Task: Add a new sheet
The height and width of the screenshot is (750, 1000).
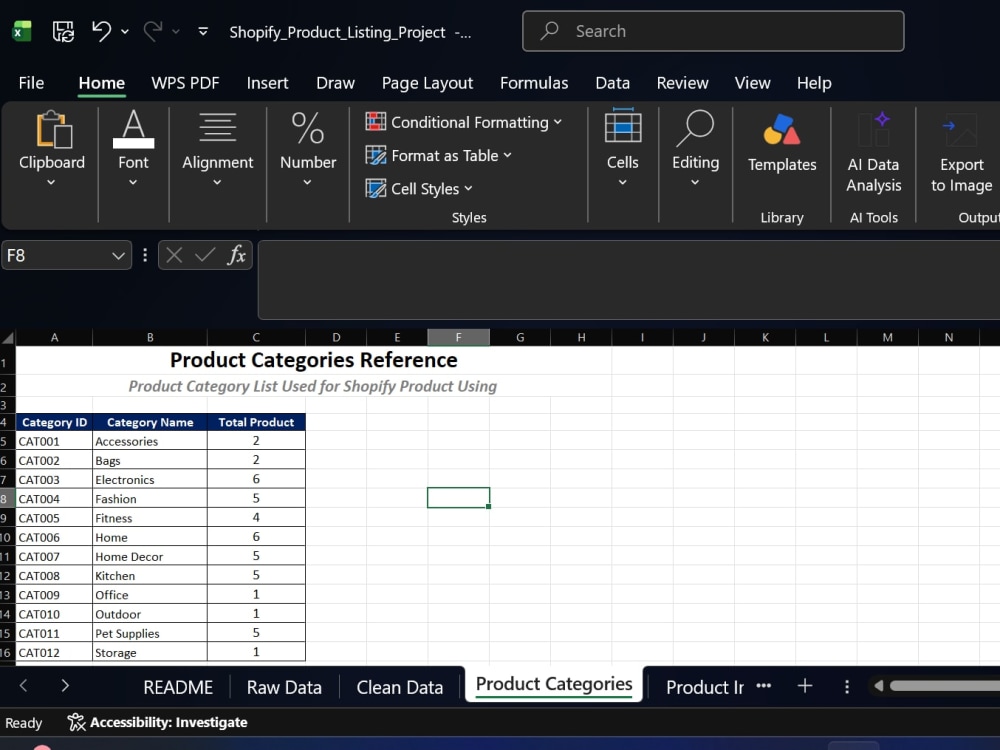Action: coord(805,686)
